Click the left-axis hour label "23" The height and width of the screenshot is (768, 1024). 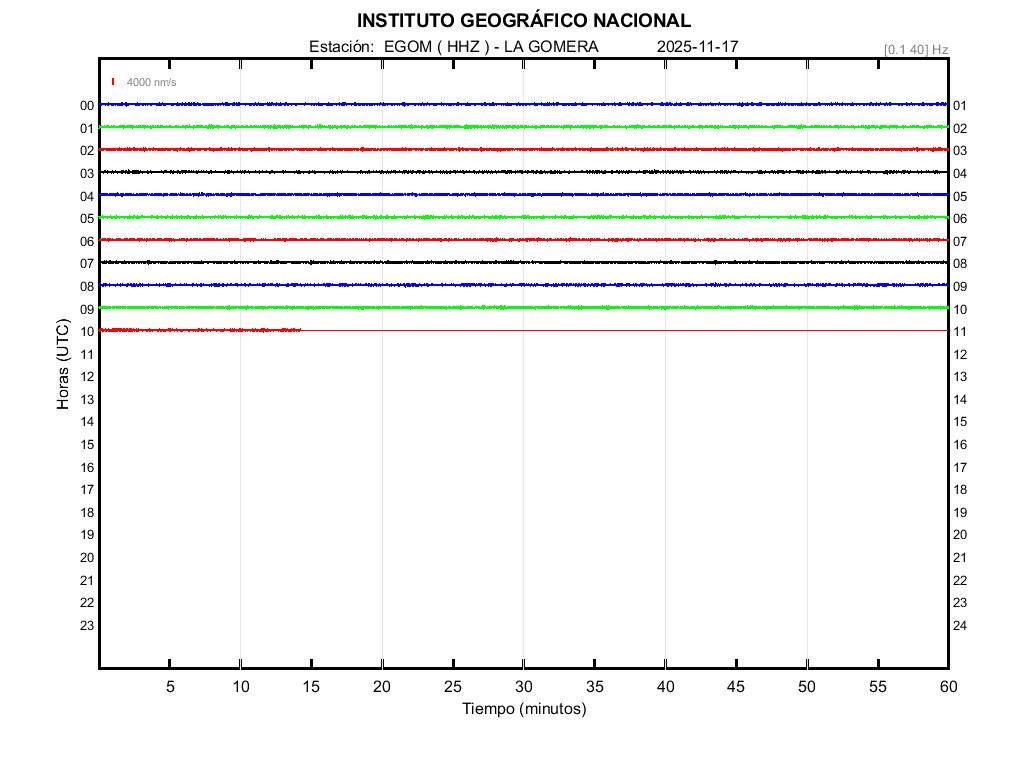click(87, 626)
